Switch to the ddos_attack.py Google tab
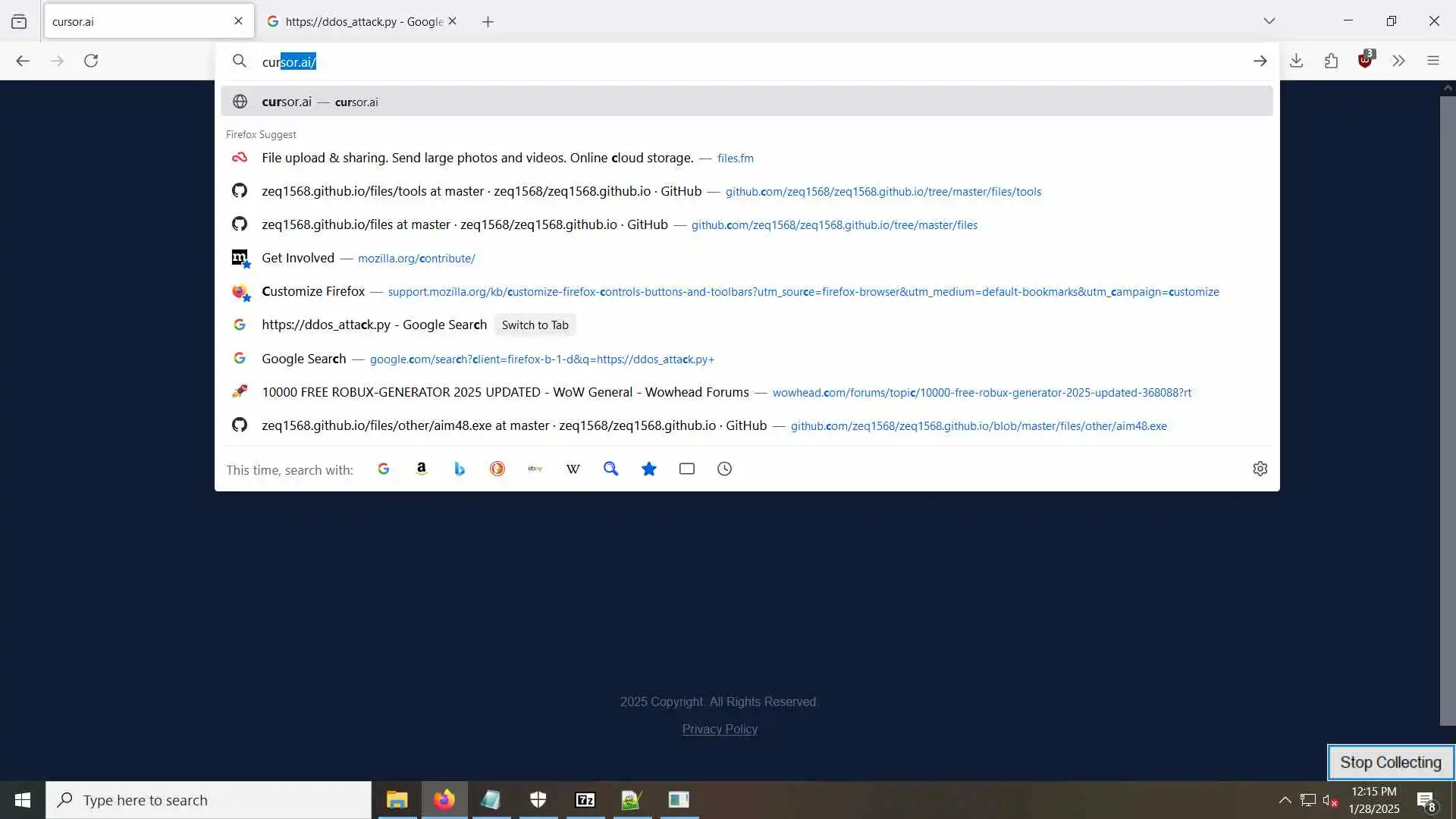The width and height of the screenshot is (1456, 819). (355, 21)
